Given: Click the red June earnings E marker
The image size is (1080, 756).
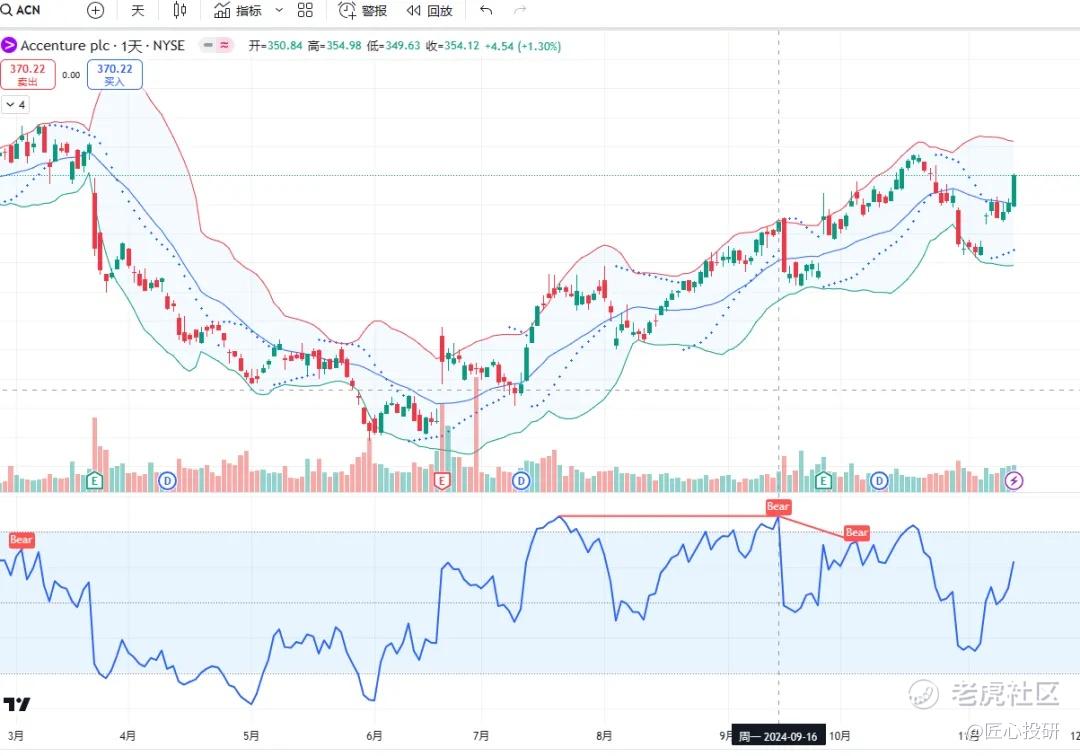Looking at the screenshot, I should [442, 481].
